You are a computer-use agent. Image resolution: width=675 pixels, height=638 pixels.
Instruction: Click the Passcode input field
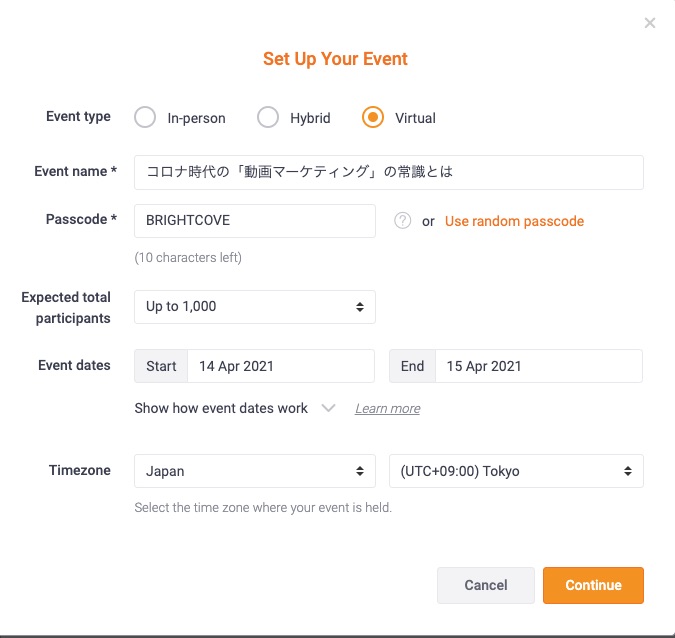click(255, 221)
